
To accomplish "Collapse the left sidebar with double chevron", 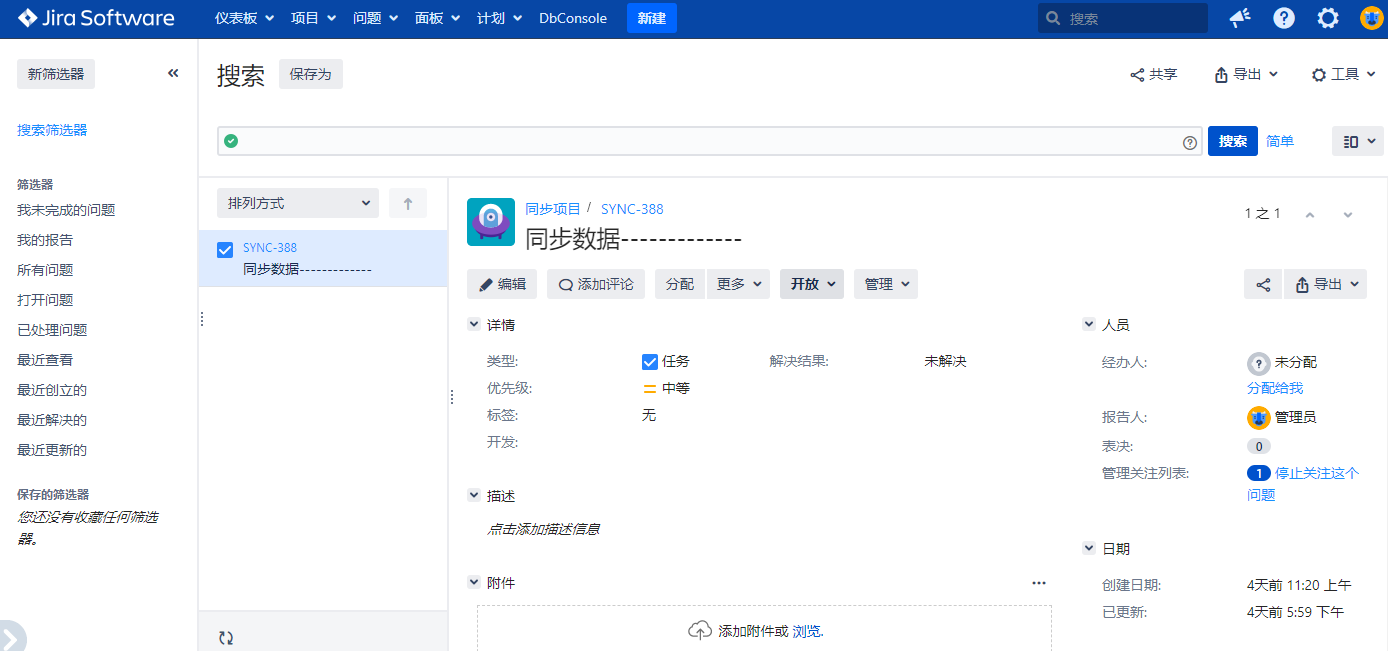I will (173, 73).
